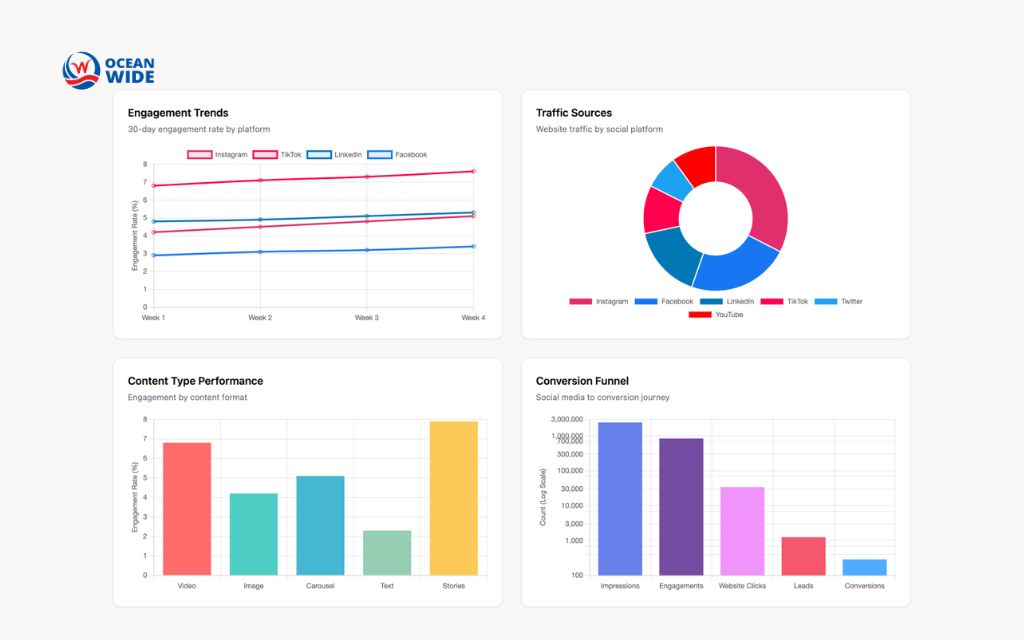Viewport: 1024px width, 640px height.
Task: Click the Image axis label
Action: pyautogui.click(x=253, y=586)
